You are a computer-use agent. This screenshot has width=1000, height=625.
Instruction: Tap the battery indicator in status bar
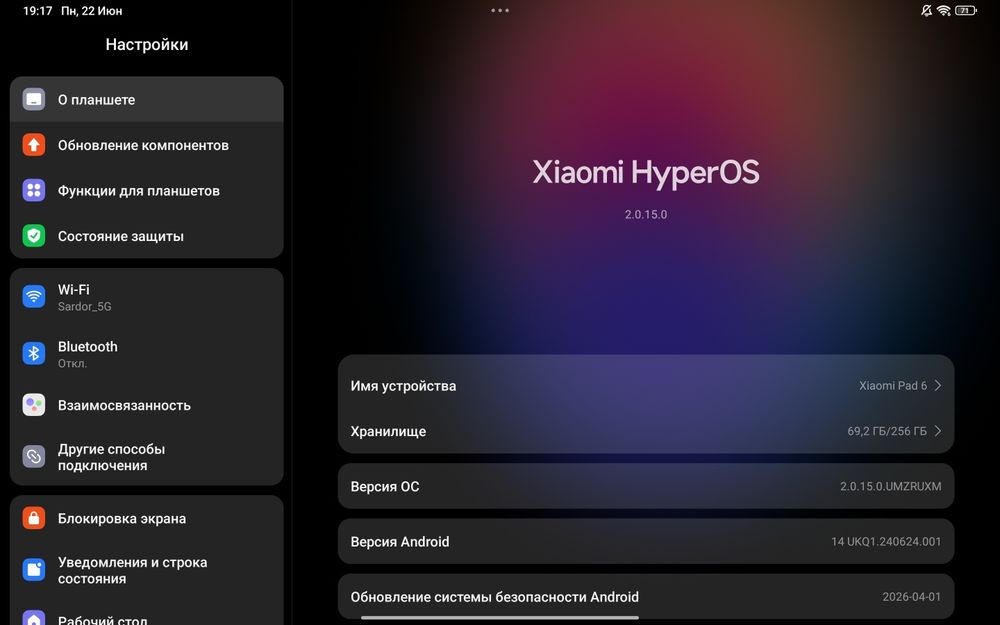pyautogui.click(x=966, y=10)
